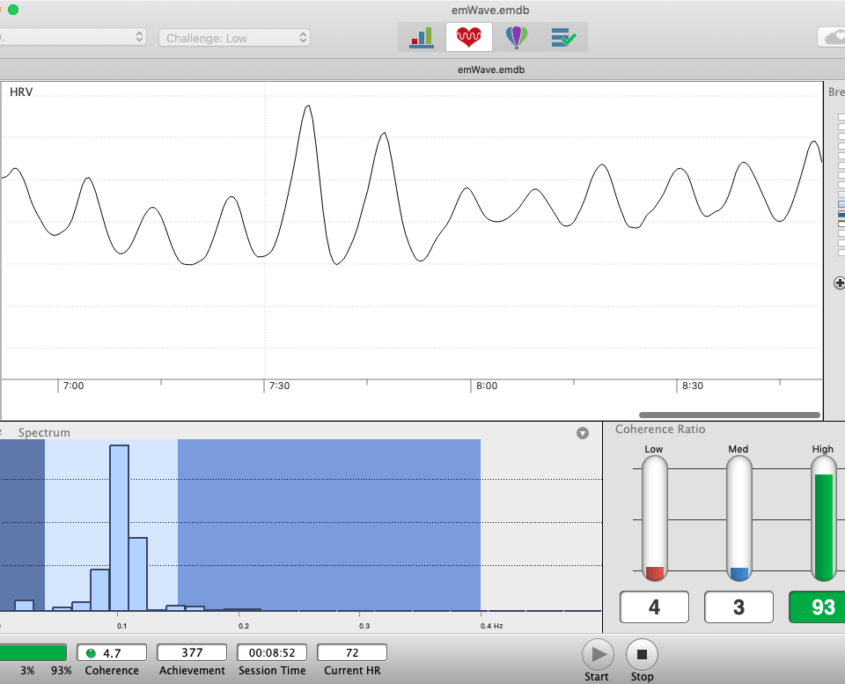Viewport: 845px width, 684px height.
Task: Click the High coherence ratio value 93
Action: [818, 607]
